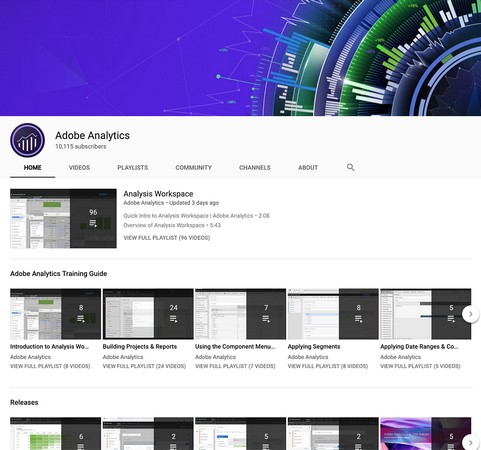Click Adobe Analytics author under Building Projects
Viewport: 481px width, 450px height.
[123, 357]
